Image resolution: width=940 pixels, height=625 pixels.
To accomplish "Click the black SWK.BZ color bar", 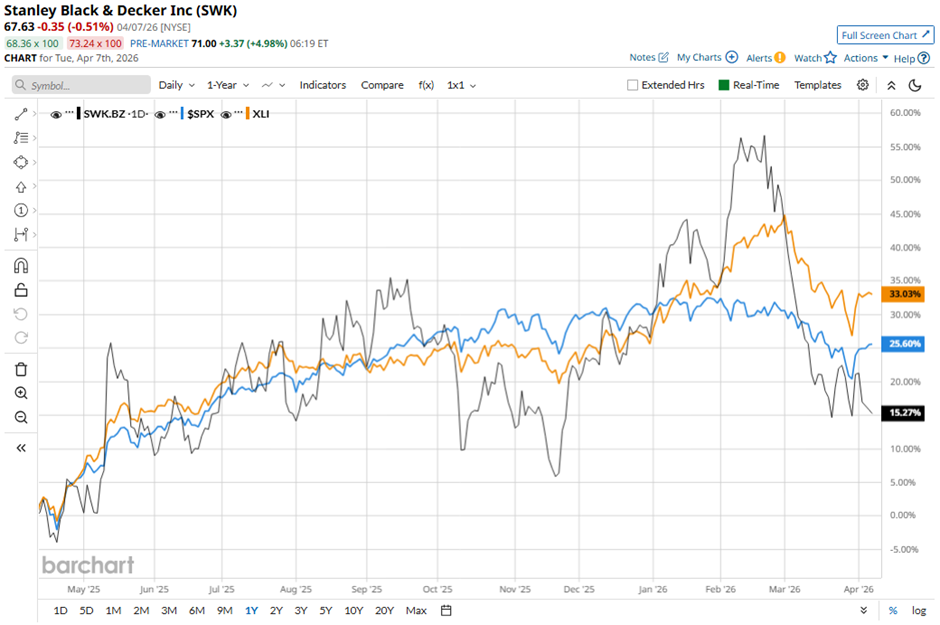I will pos(79,114).
